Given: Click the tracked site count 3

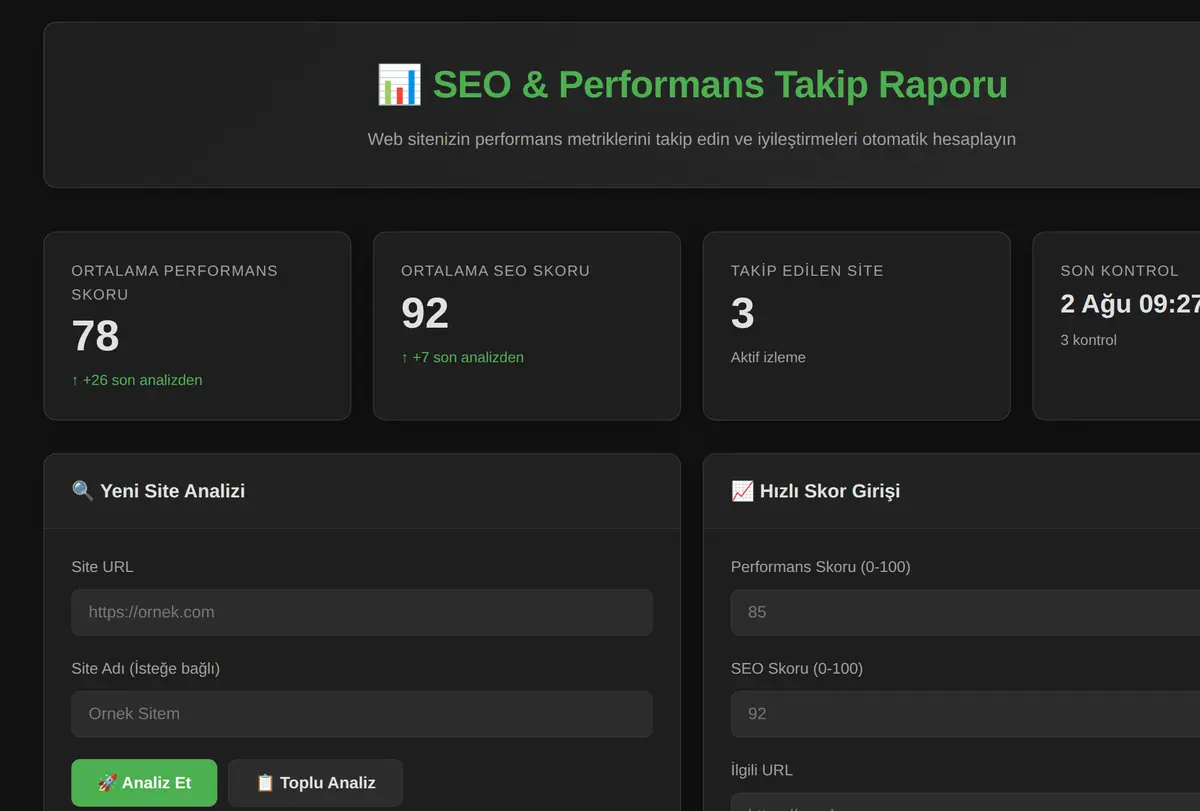Looking at the screenshot, I should click(x=742, y=313).
